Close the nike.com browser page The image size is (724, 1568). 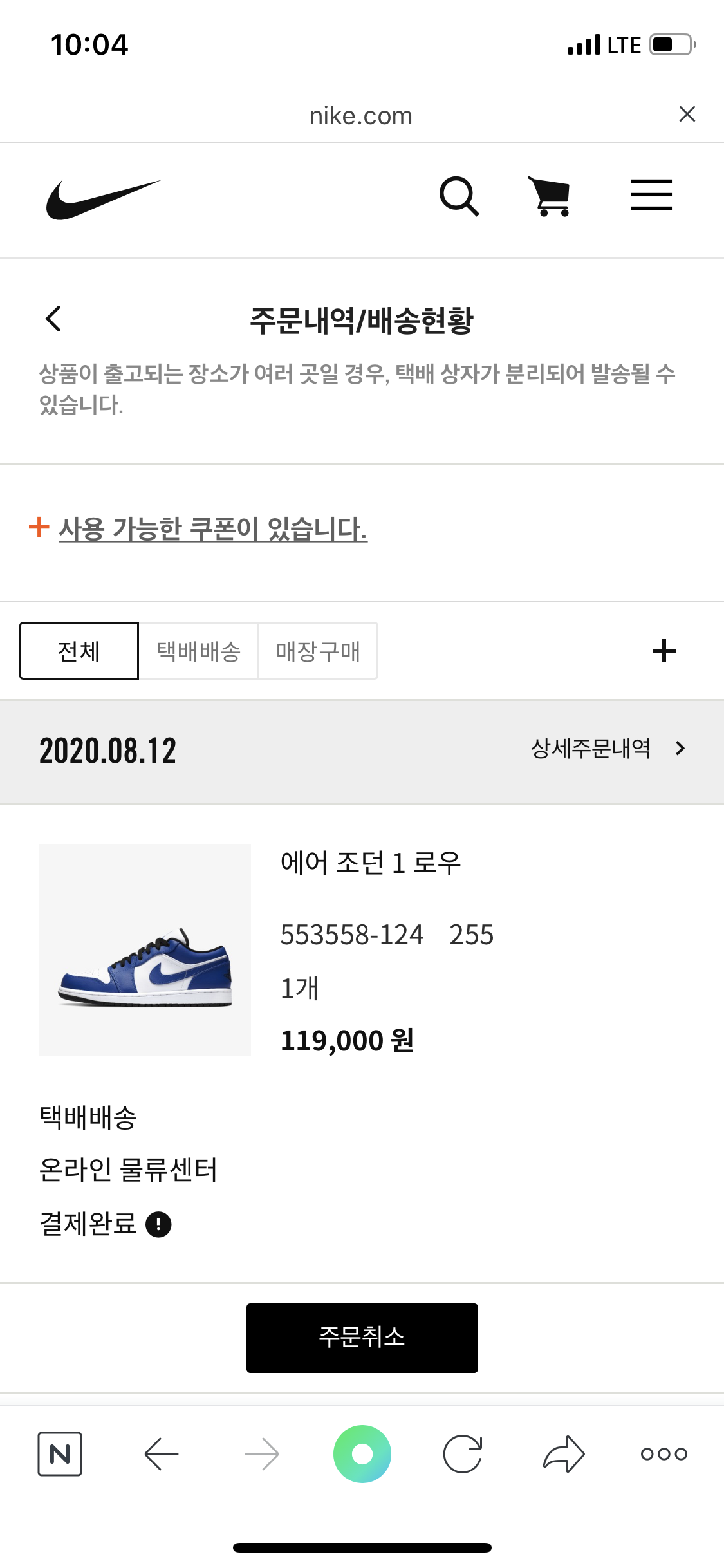pyautogui.click(x=687, y=115)
